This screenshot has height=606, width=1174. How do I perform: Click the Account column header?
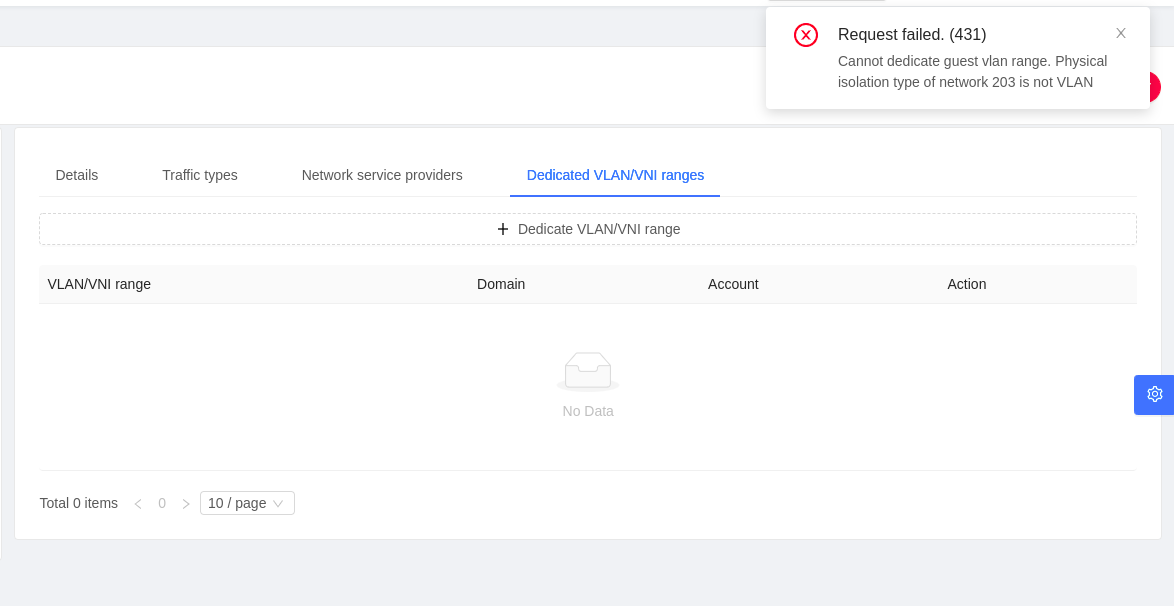point(733,284)
